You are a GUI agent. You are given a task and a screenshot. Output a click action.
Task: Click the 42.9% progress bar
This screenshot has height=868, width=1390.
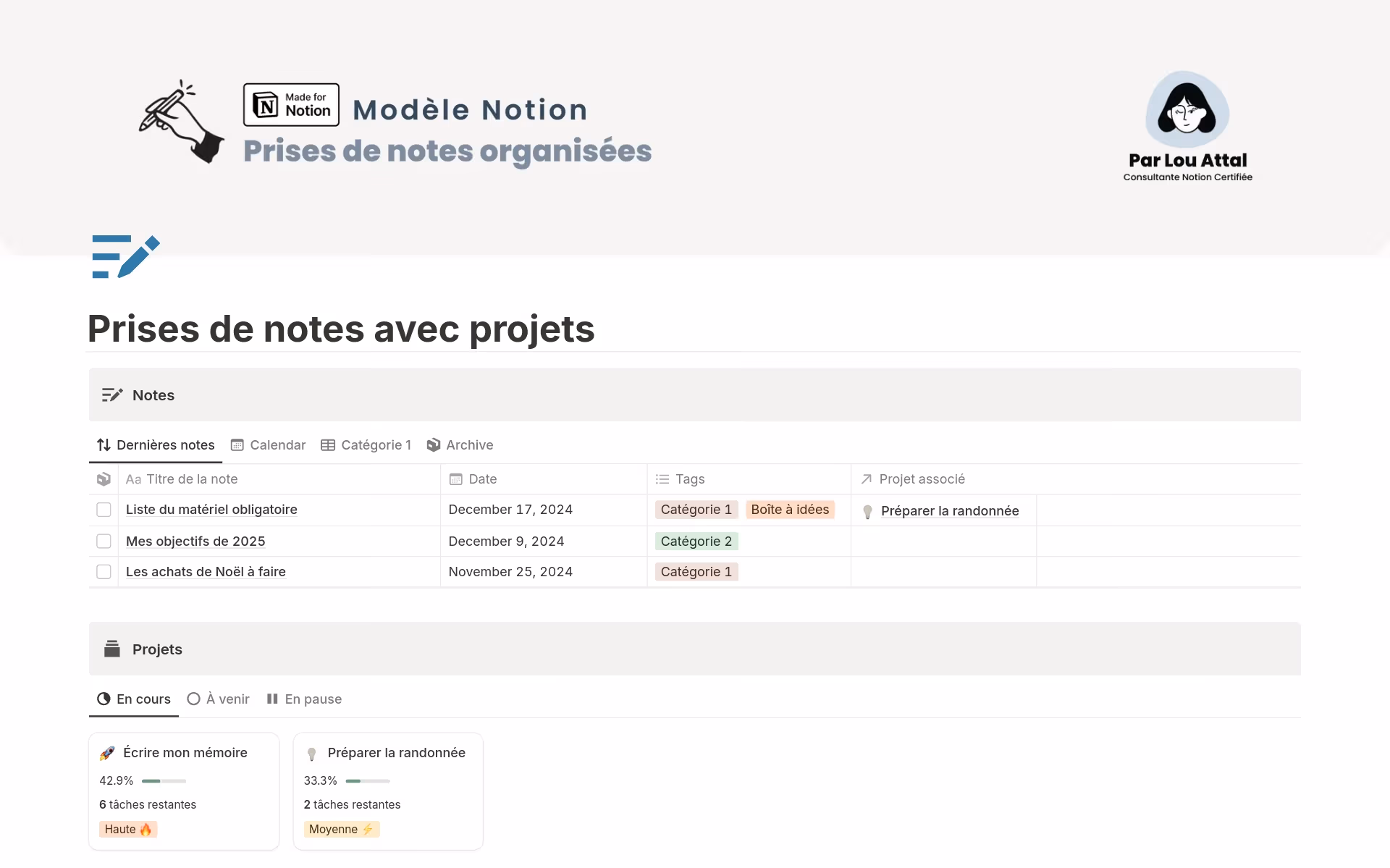(x=164, y=781)
